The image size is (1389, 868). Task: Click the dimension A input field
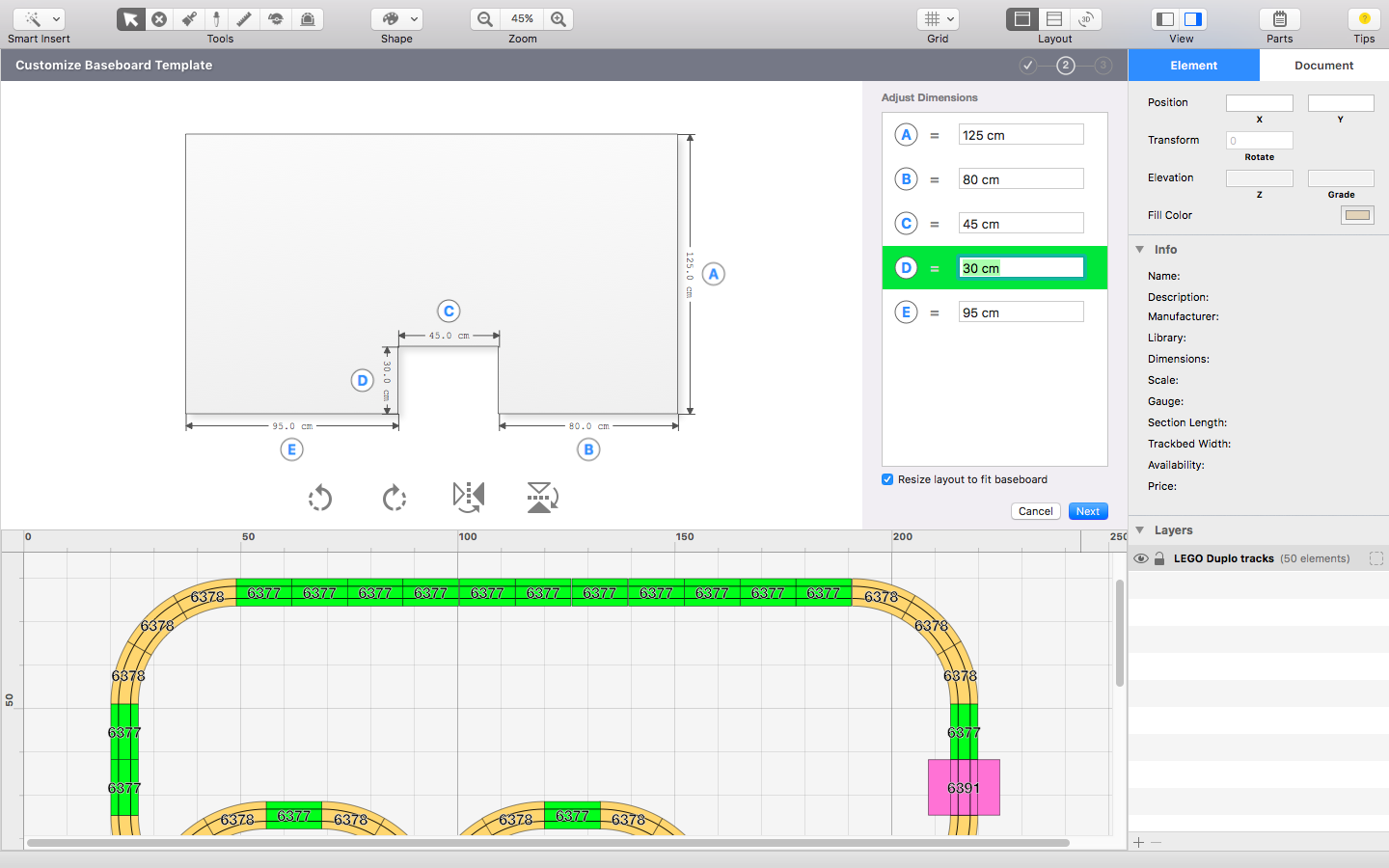[x=1021, y=135]
